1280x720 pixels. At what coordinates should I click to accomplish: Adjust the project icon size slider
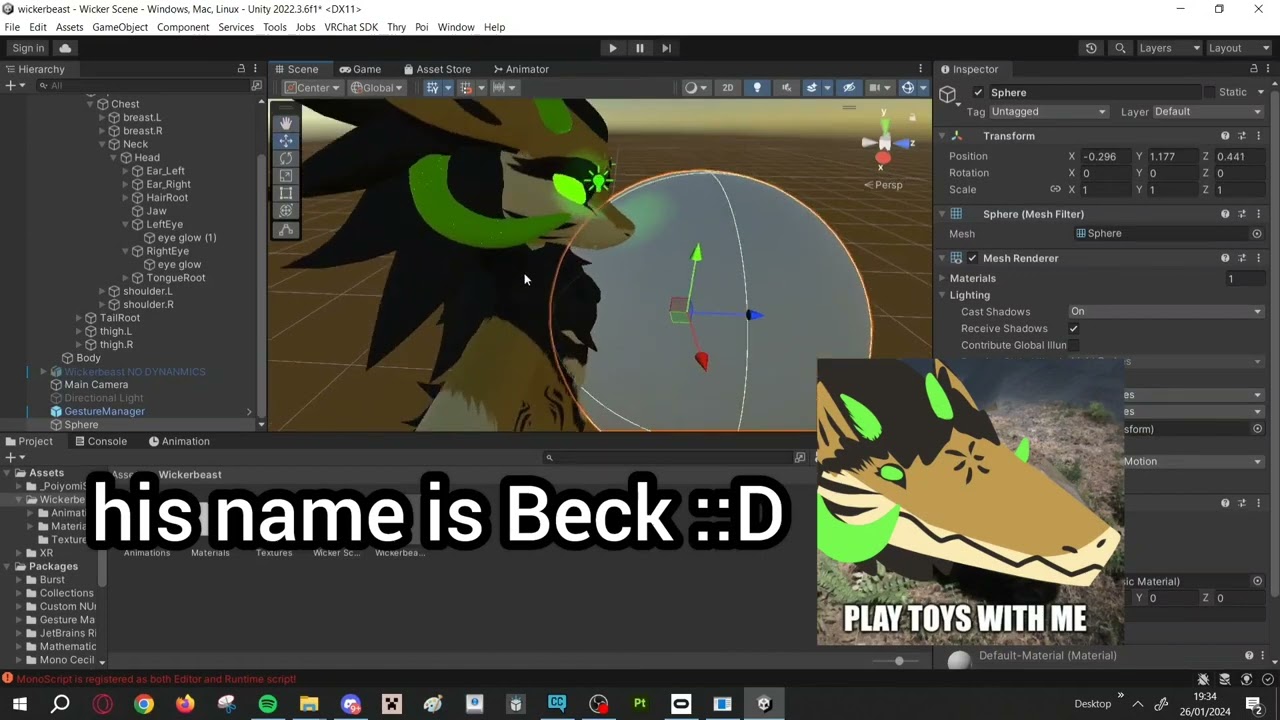pos(897,661)
